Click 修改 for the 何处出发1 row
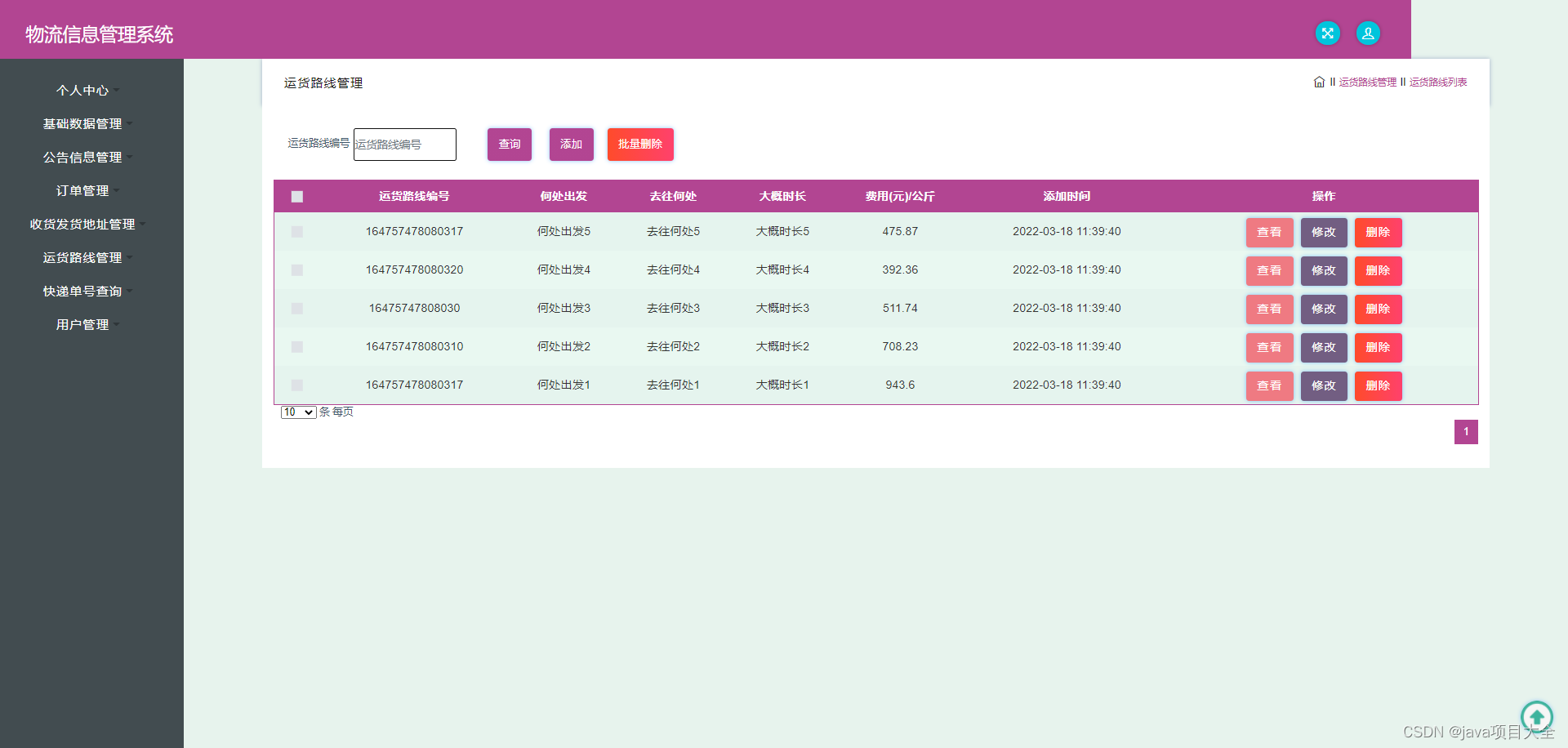Viewport: 1568px width, 748px height. coord(1324,386)
